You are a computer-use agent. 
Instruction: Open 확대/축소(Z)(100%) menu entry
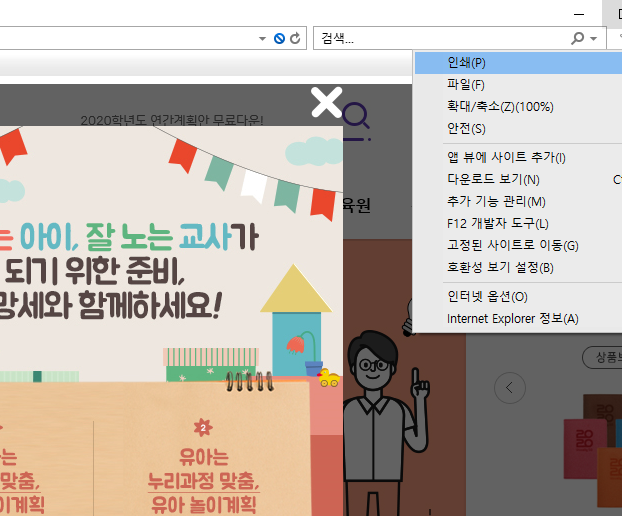point(518,106)
